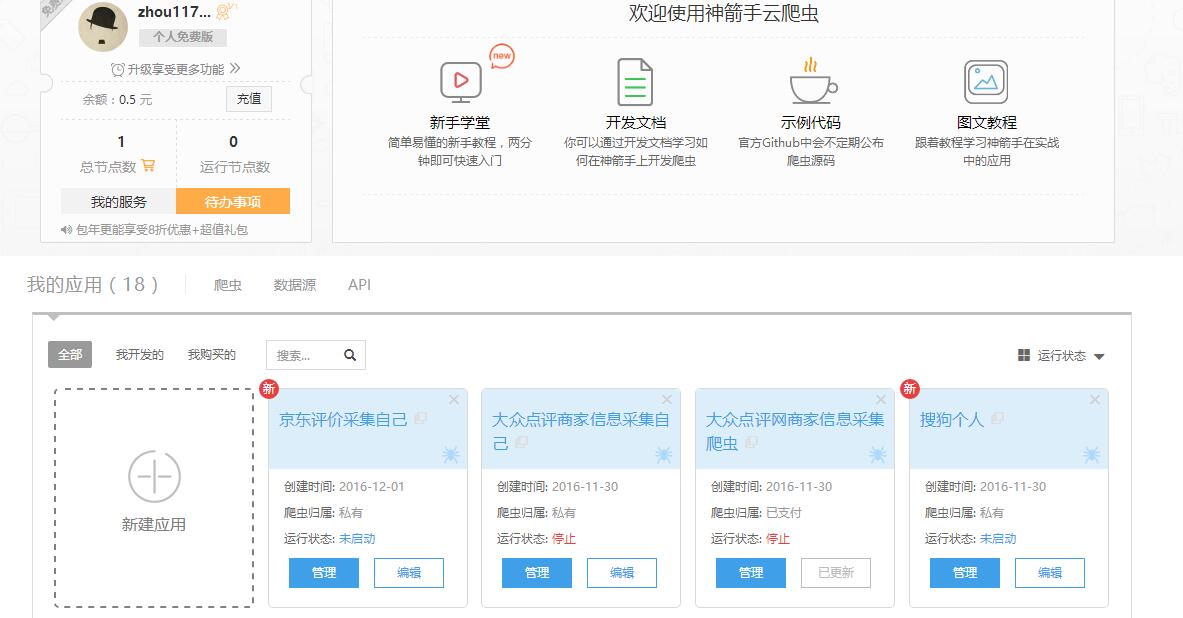Open the 示例代码 coffee cup icon

[812, 81]
